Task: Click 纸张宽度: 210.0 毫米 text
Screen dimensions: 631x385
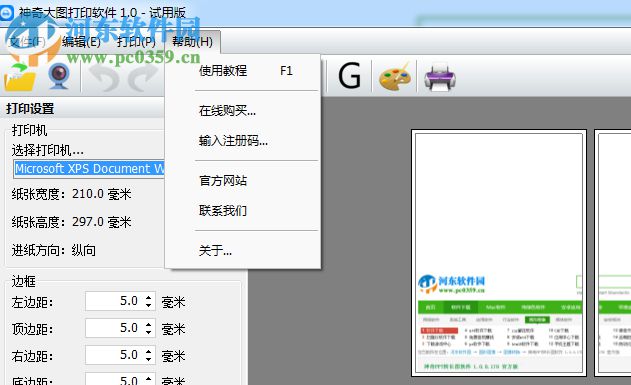Action: (72, 194)
